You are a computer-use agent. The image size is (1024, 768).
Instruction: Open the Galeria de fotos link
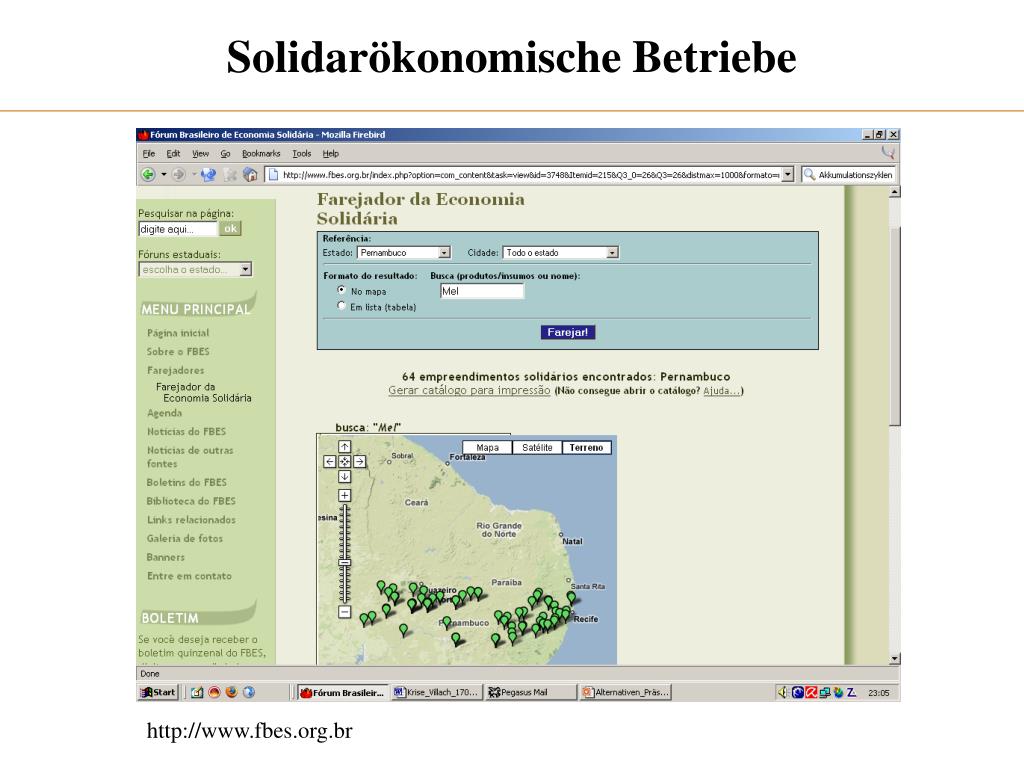click(x=185, y=538)
